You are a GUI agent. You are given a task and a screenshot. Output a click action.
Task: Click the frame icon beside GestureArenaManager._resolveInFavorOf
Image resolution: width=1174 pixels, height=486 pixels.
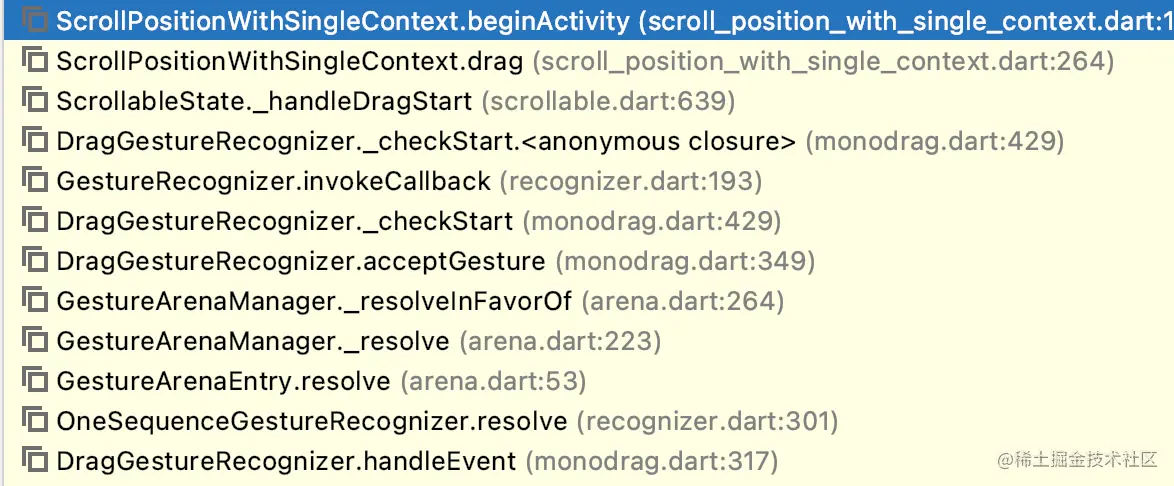click(x=35, y=301)
